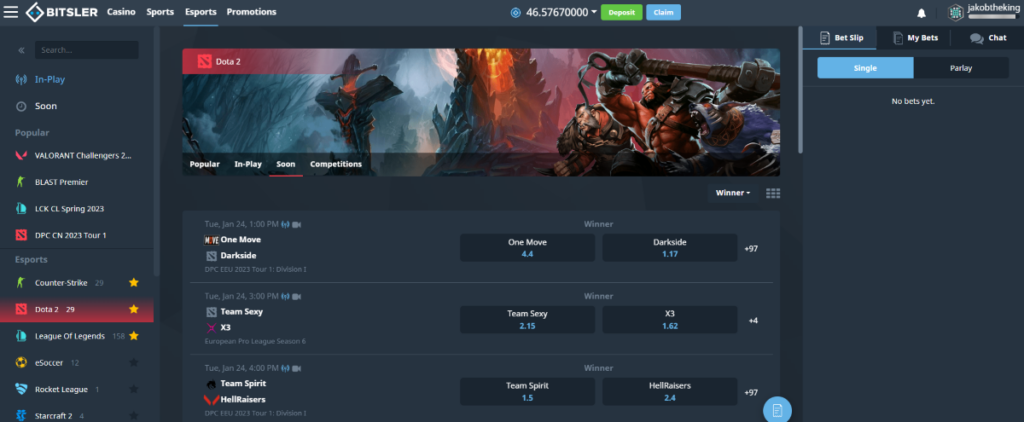Switch to Bet Slip tab
This screenshot has height=422, width=1024.
[x=840, y=38]
